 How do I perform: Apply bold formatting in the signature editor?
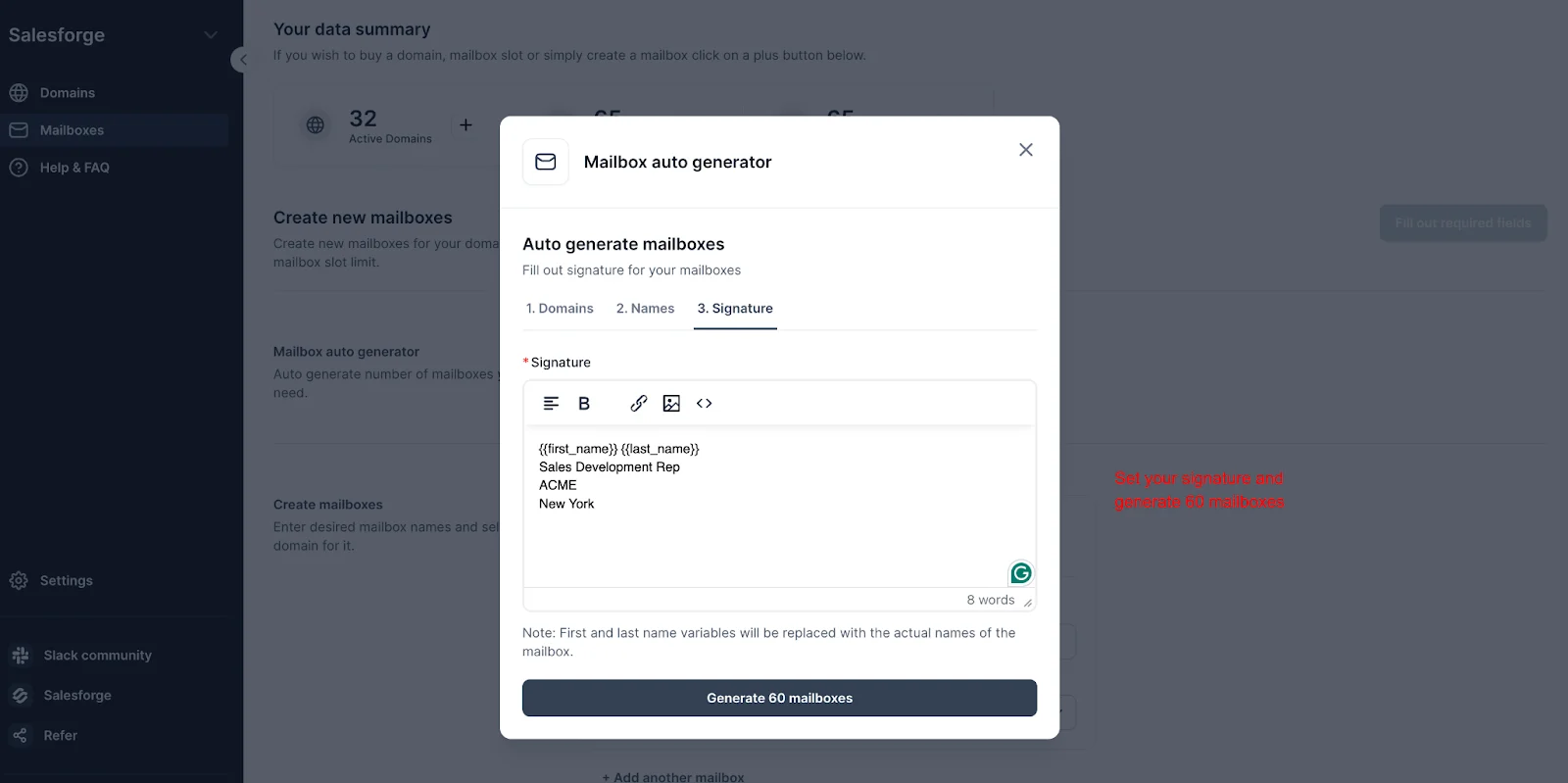click(x=583, y=403)
